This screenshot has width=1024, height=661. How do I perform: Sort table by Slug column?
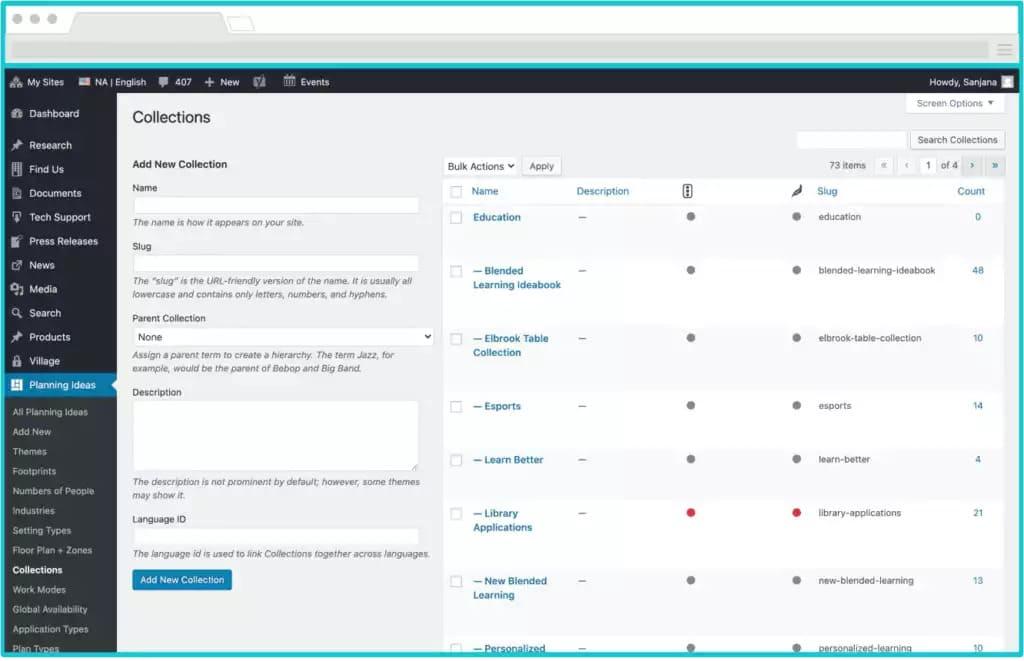827,191
